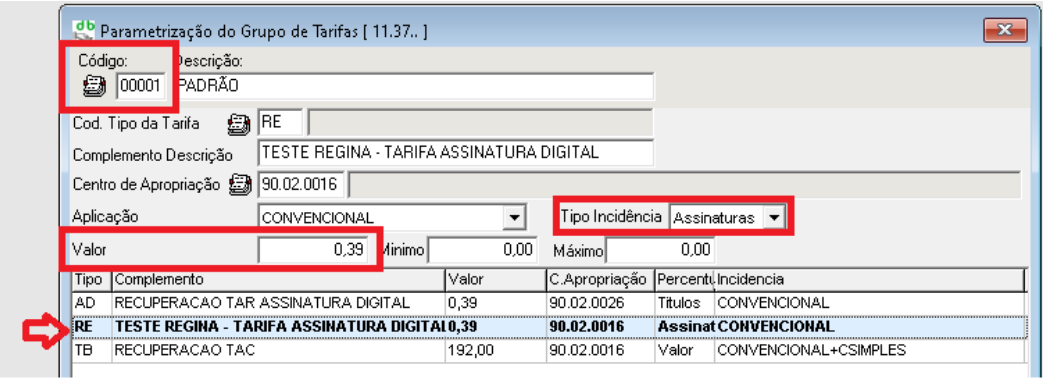The image size is (1045, 378).
Task: Click Titulos cell in the AD row
Action: pos(685,303)
